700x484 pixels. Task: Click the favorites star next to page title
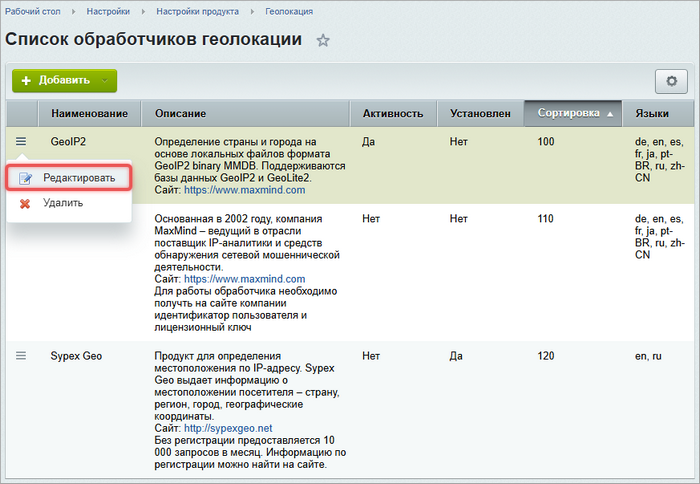tap(323, 41)
